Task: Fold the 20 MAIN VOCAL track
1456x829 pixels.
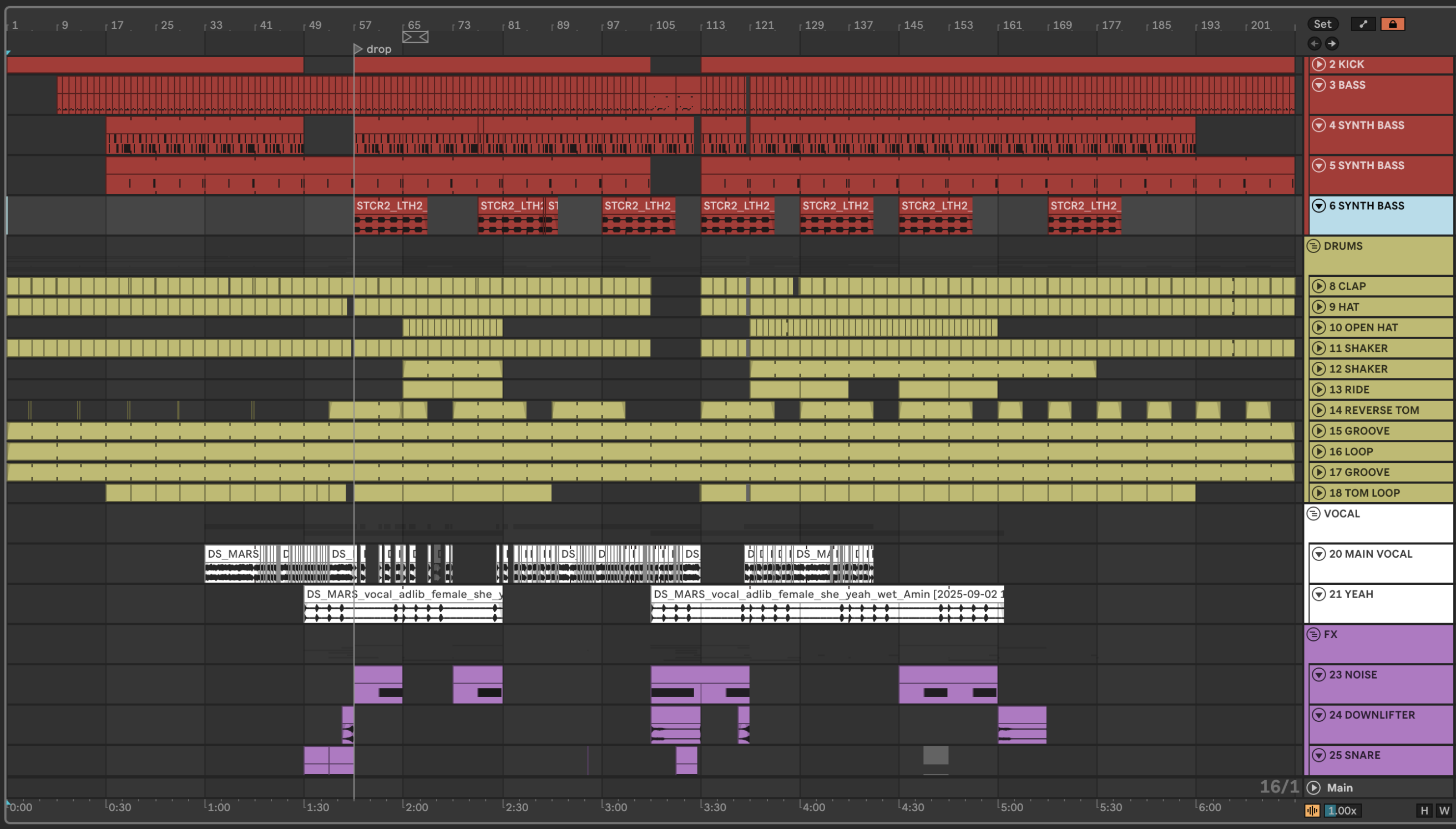Action: (x=1318, y=554)
